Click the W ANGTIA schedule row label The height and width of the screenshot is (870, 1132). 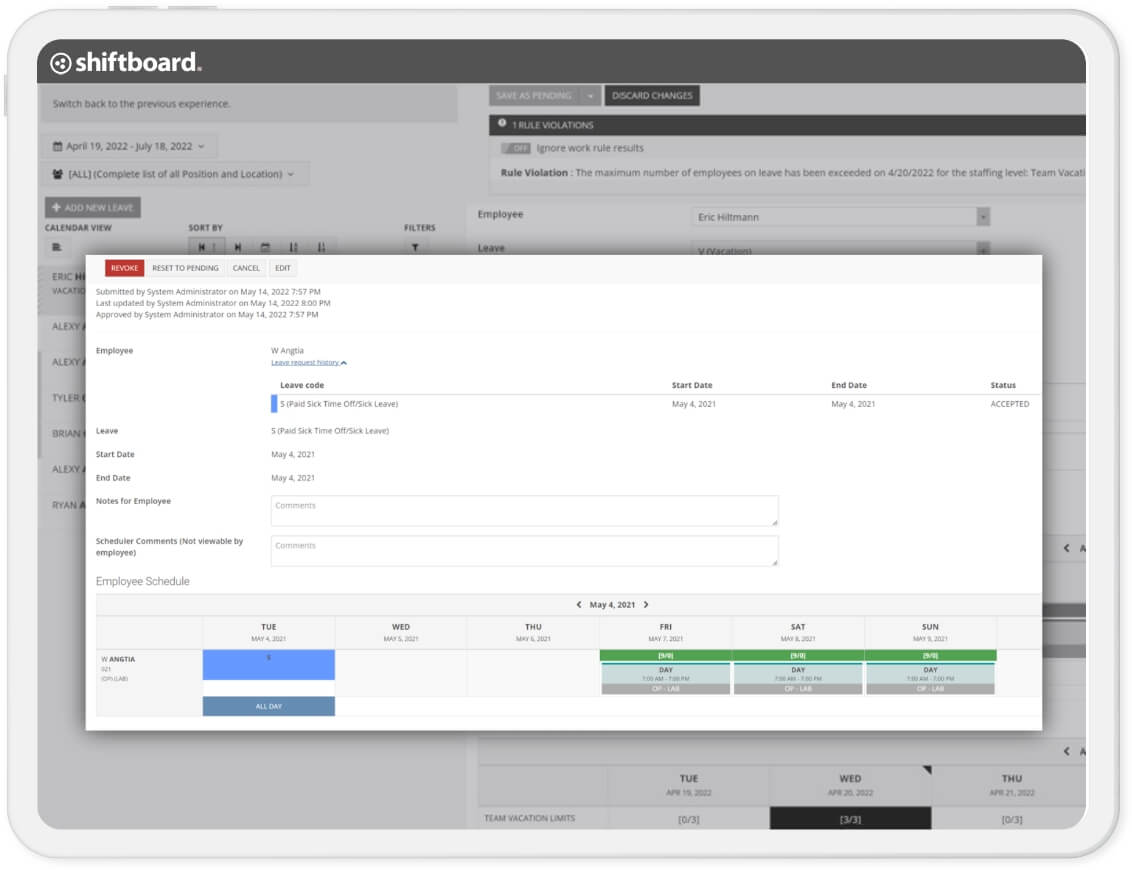(x=118, y=659)
